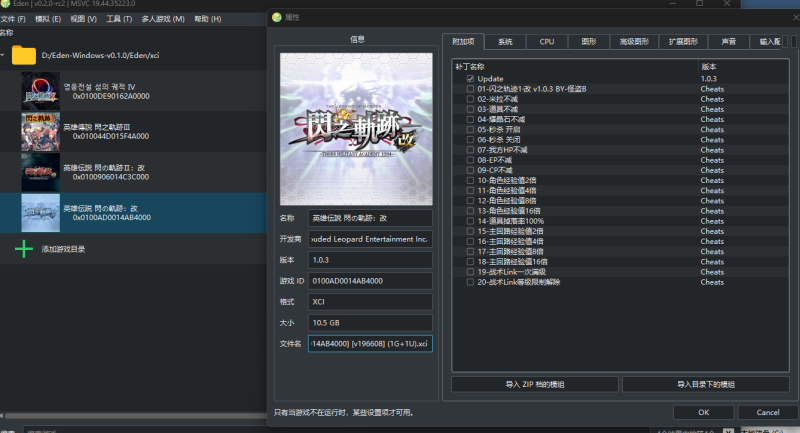
Task: Toggle the 05-秒杀 开启 cheat checkbox
Action: pos(470,130)
